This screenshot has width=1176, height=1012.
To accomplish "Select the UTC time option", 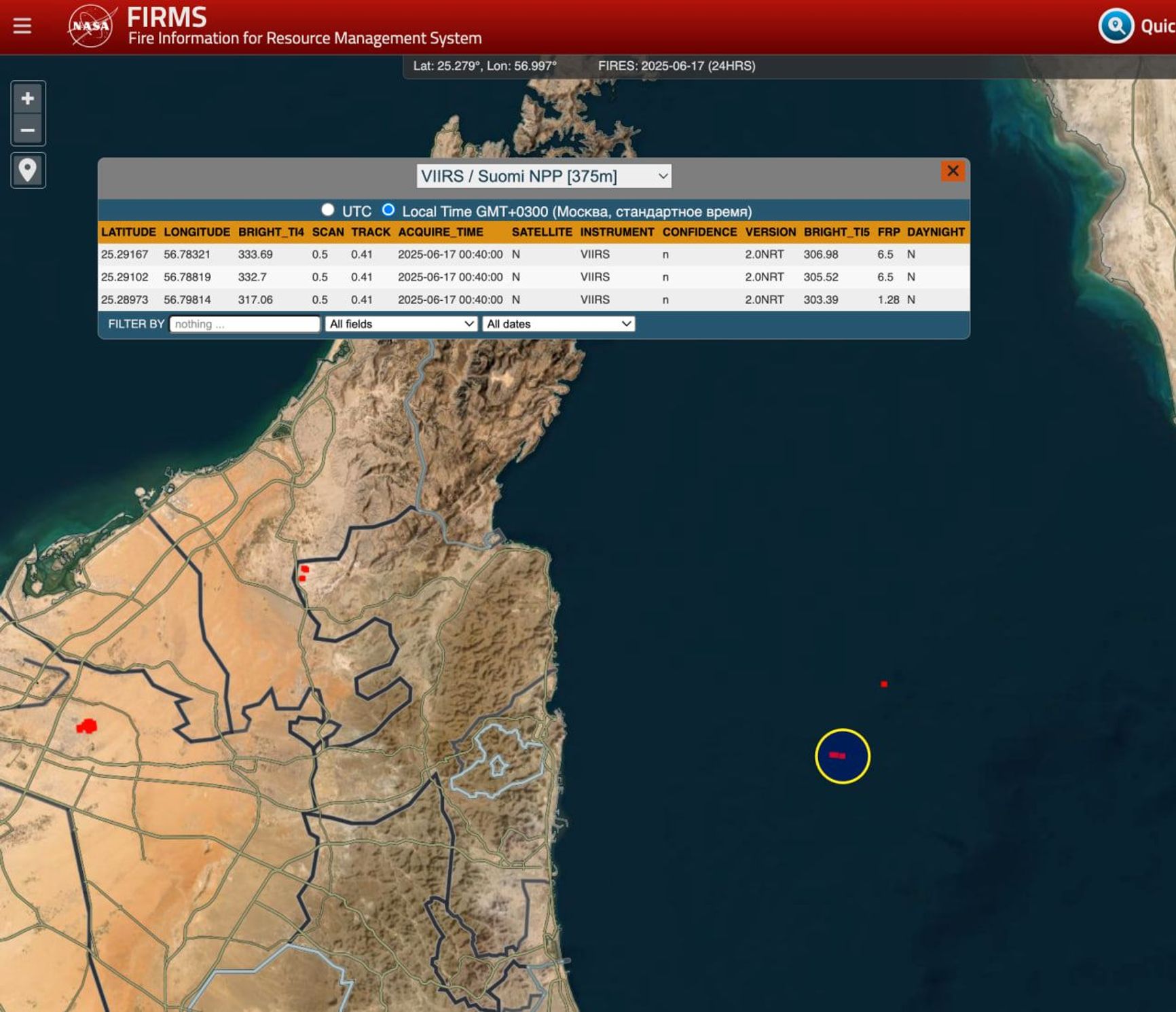I will pos(327,211).
